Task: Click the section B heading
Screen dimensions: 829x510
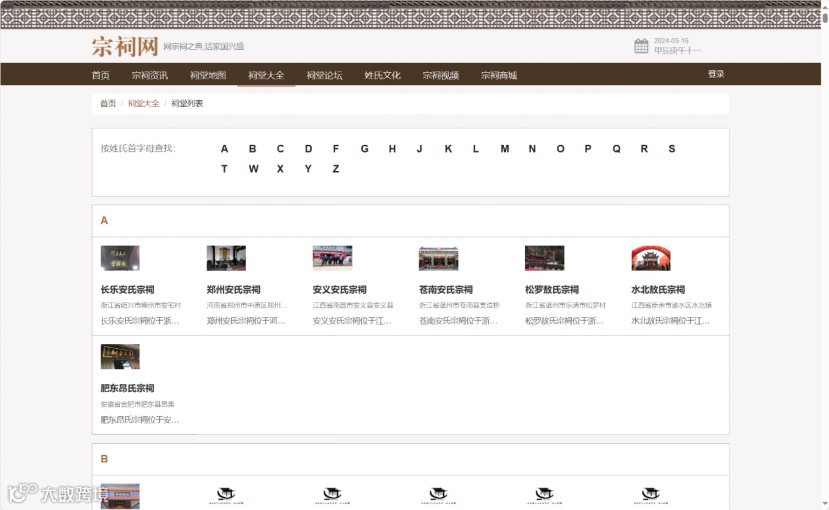Action: (x=104, y=459)
